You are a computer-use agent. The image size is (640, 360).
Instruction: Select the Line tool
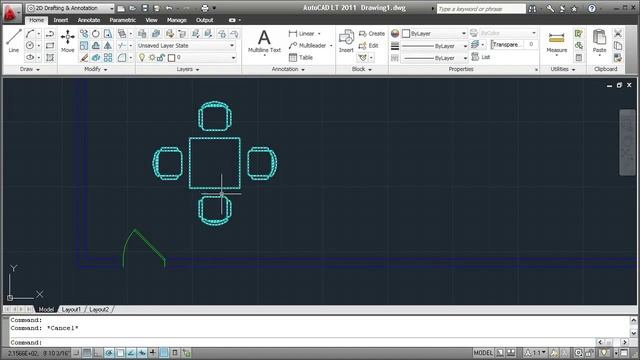(x=13, y=41)
